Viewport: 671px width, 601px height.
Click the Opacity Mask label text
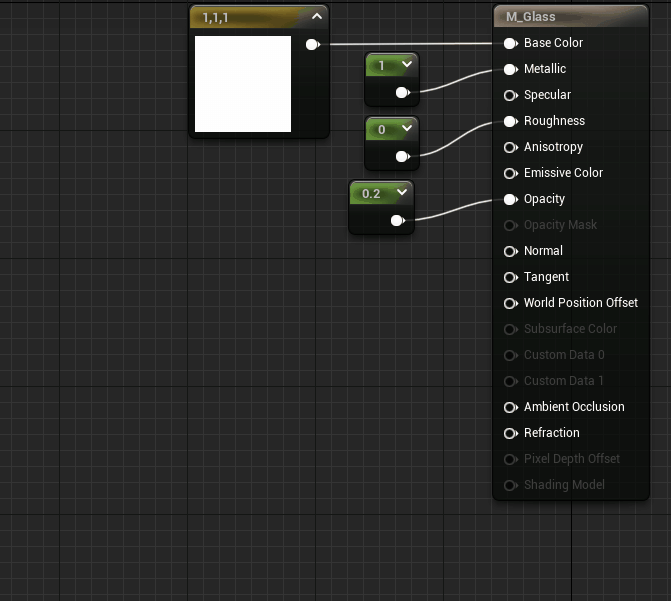click(x=560, y=225)
